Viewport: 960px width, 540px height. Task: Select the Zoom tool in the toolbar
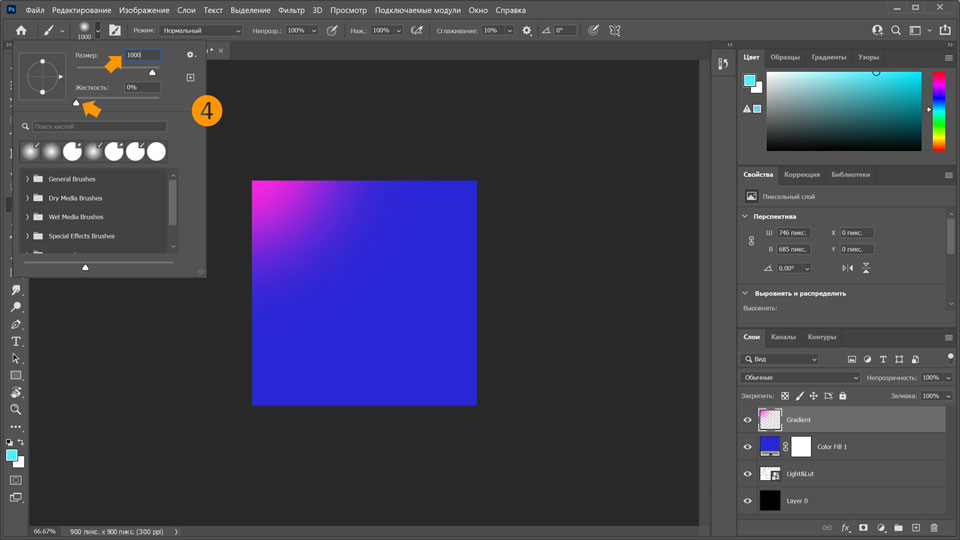16,409
